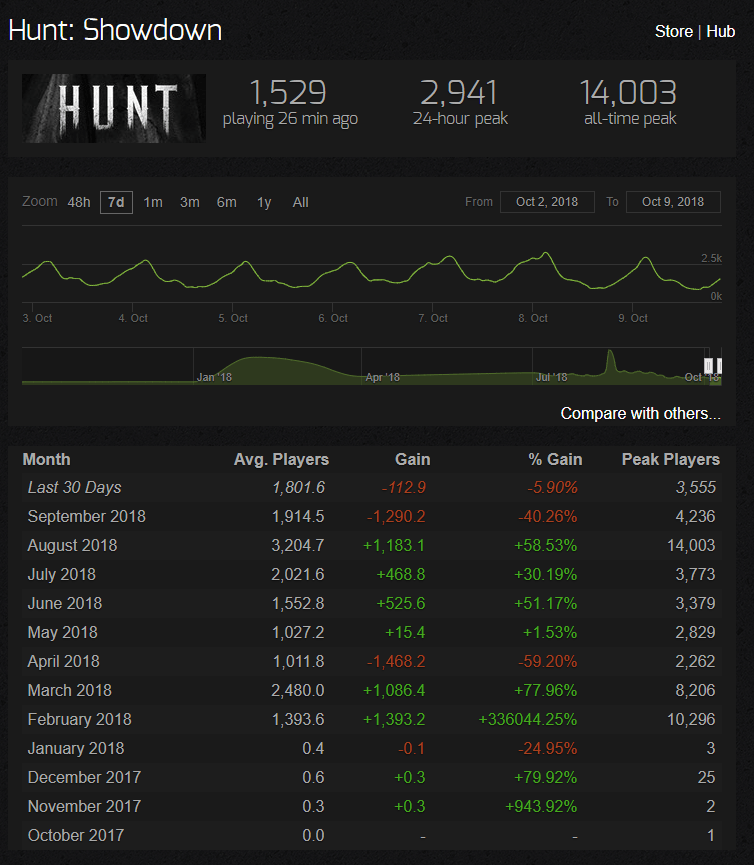Select the December 2017 row label
The image size is (754, 865).
[84, 777]
